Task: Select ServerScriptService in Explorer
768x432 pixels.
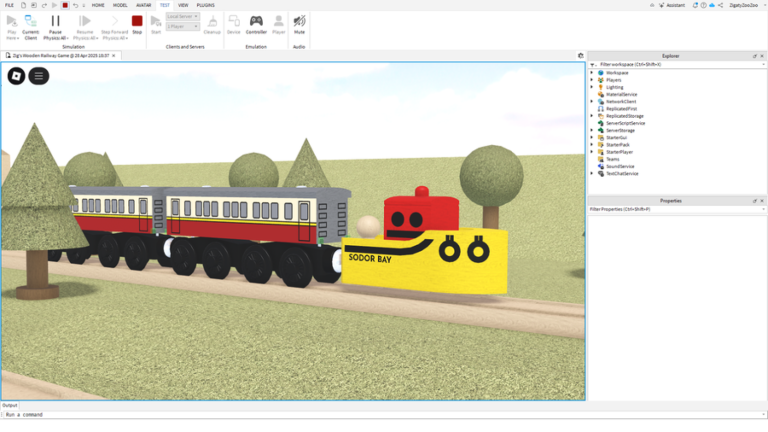Action: click(625, 123)
